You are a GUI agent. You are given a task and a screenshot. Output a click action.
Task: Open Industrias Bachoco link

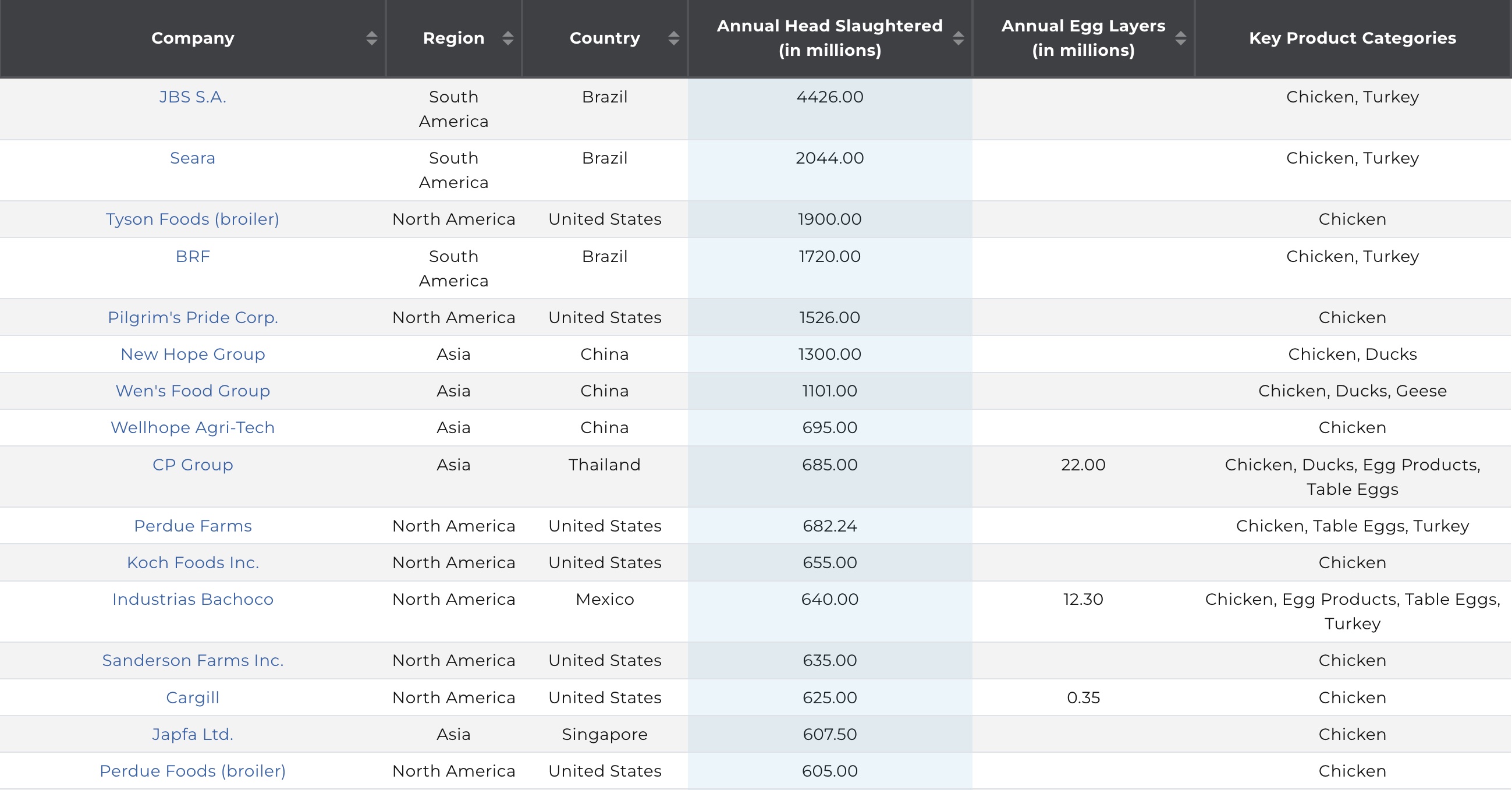193,599
